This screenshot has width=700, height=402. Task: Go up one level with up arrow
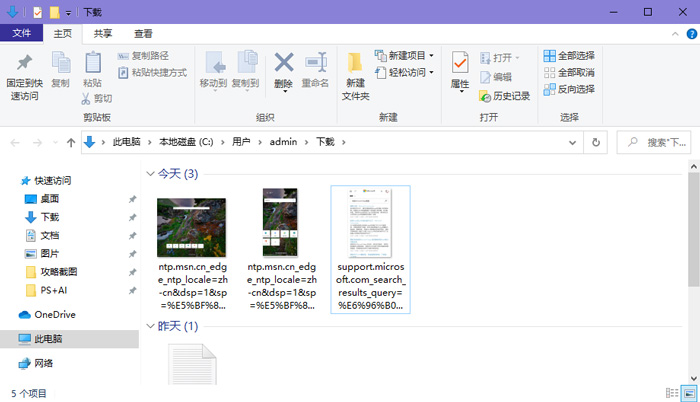(x=71, y=142)
